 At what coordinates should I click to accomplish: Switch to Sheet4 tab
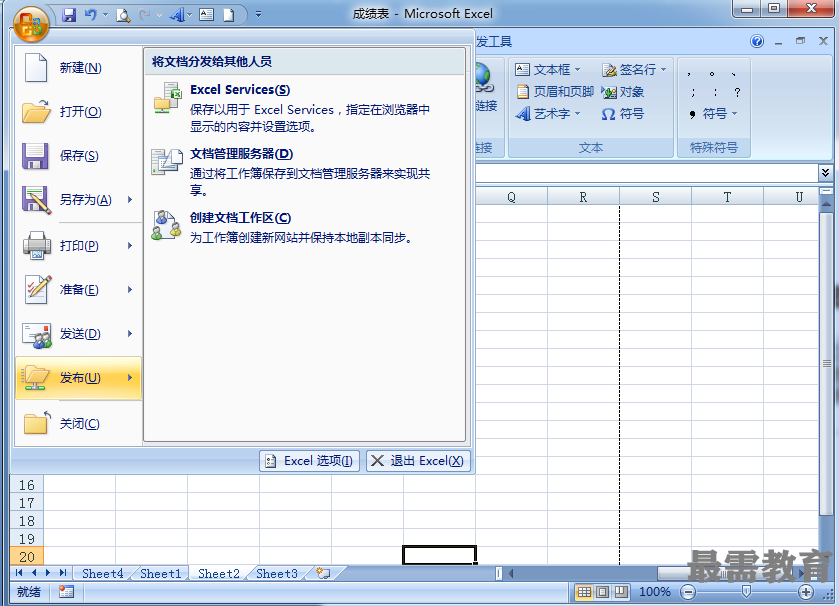(x=102, y=573)
